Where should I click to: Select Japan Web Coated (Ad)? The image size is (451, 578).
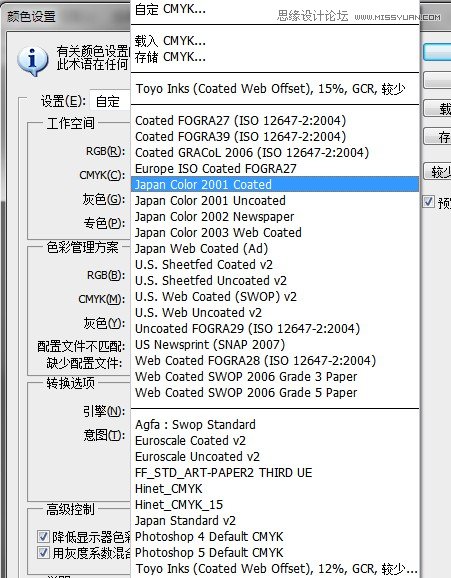tap(275, 248)
